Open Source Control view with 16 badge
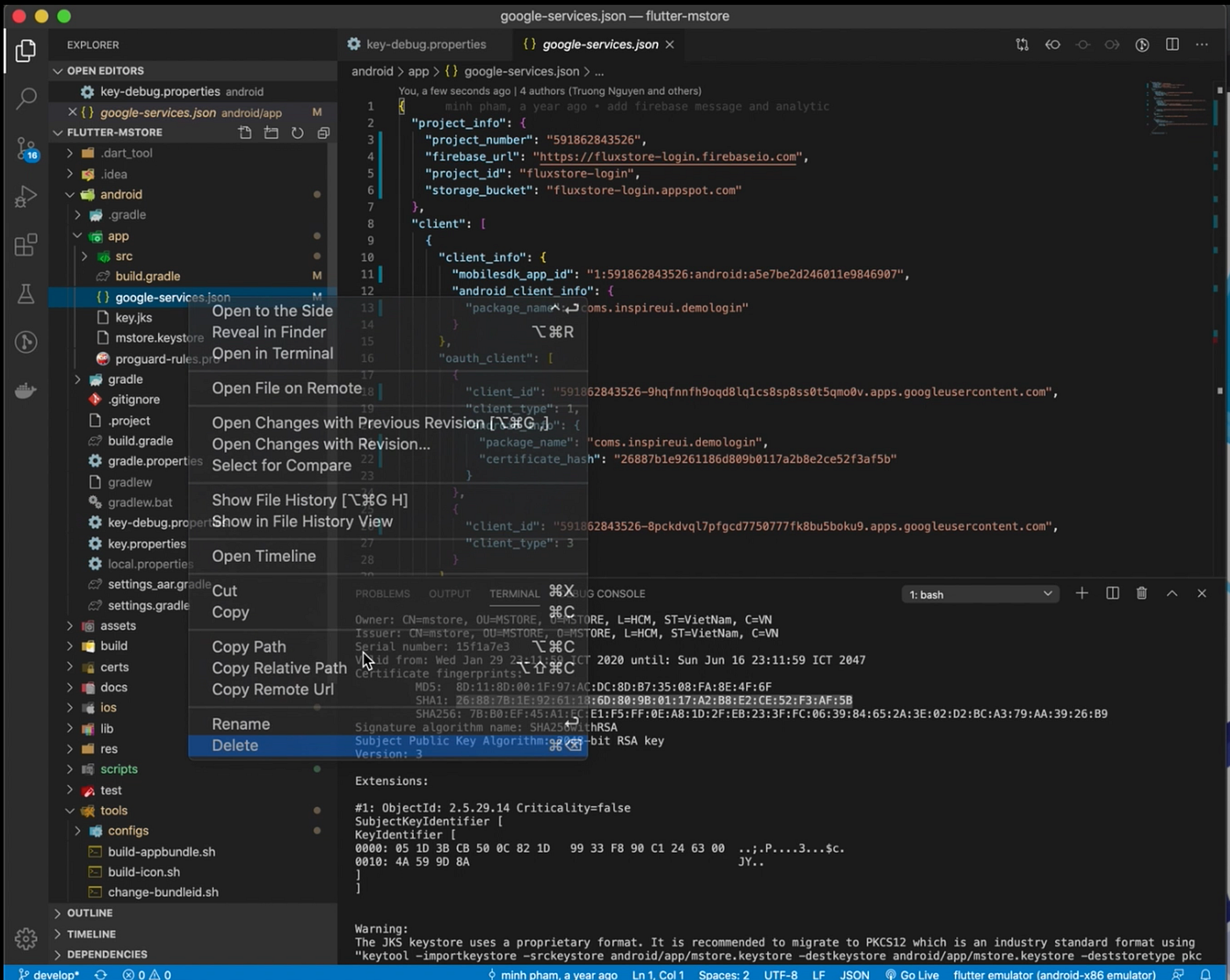1230x980 pixels. pyautogui.click(x=26, y=148)
